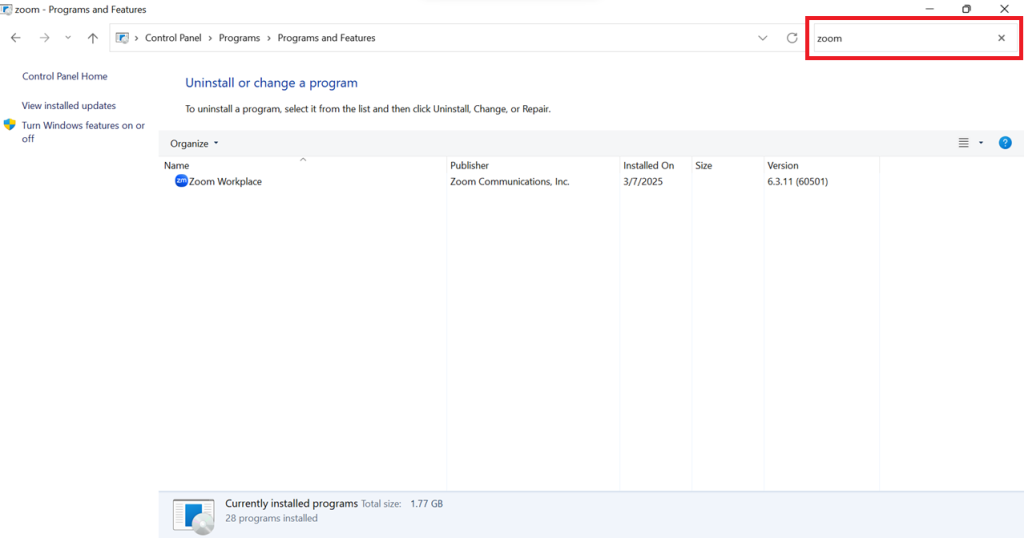The image size is (1024, 538).
Task: Open the Recent locations dropdown chevron
Action: pyautogui.click(x=68, y=38)
